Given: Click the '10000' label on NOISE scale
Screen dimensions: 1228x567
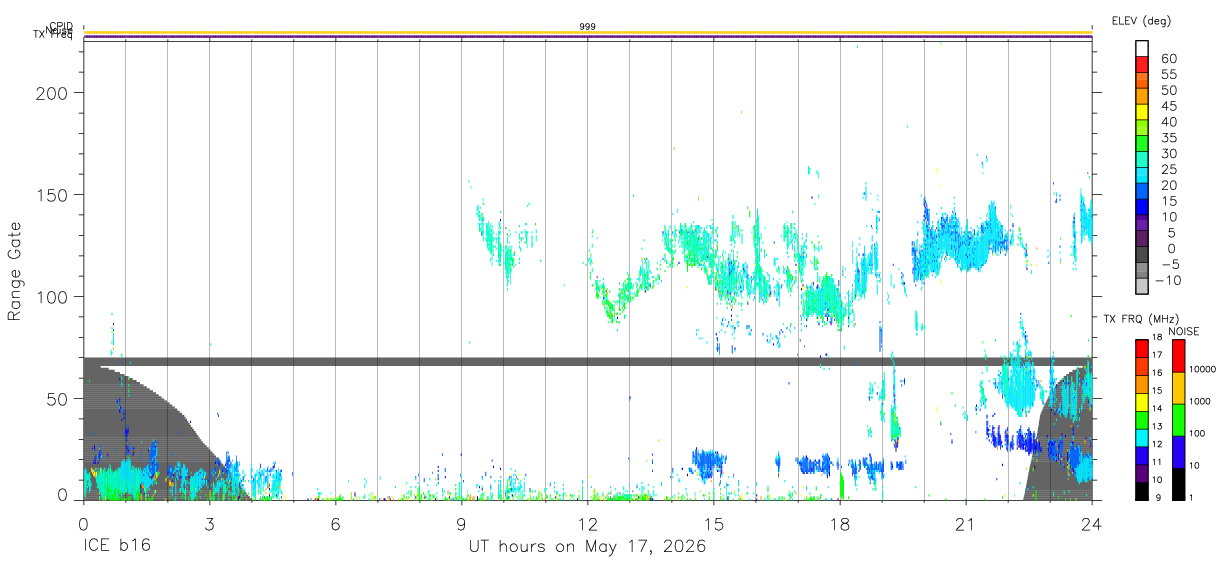Looking at the screenshot, I should click(1205, 369).
